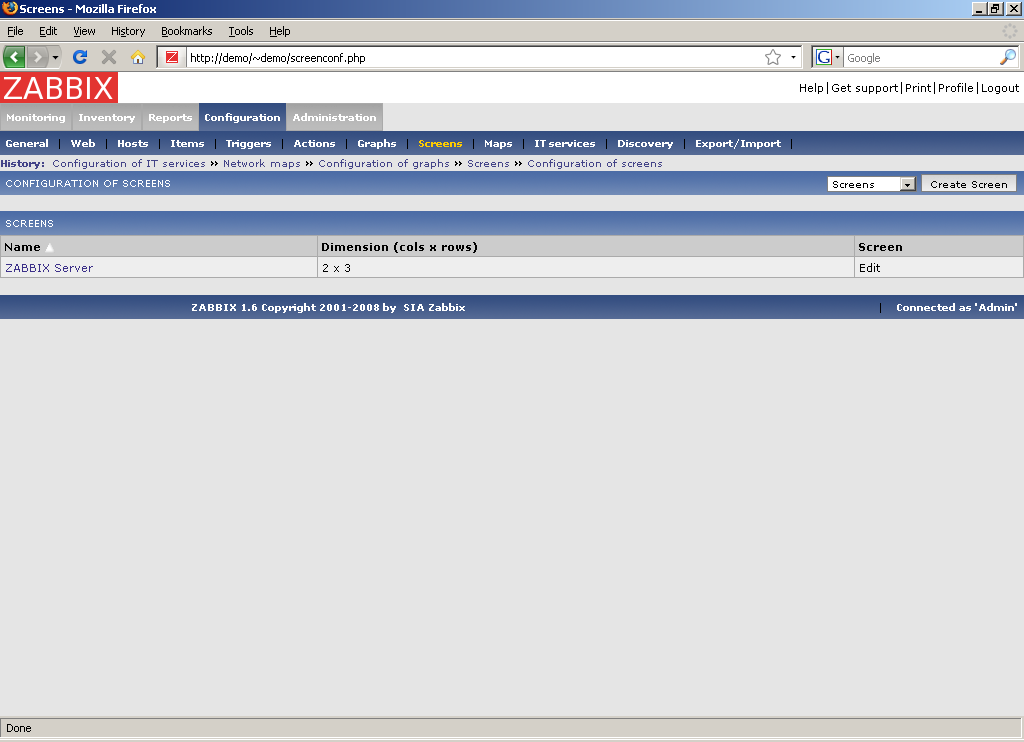The image size is (1024, 742).
Task: Click the Firefox icon in title bar
Action: pos(10,8)
